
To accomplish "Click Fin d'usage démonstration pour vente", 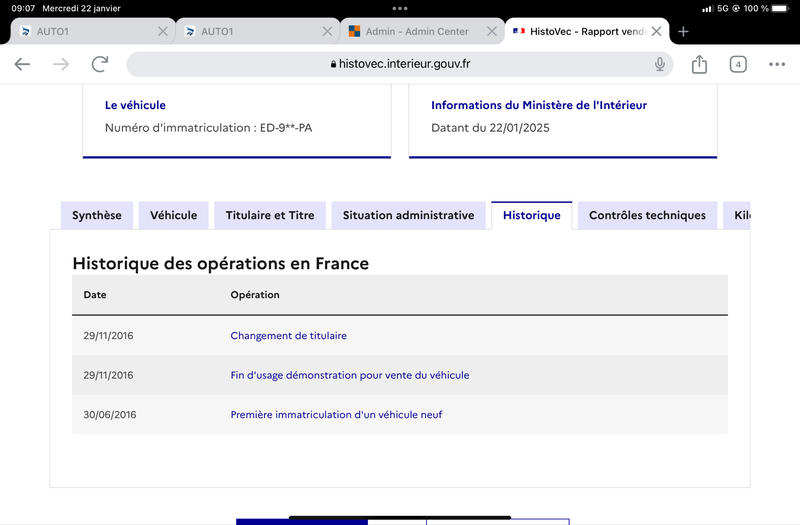I will tap(350, 376).
